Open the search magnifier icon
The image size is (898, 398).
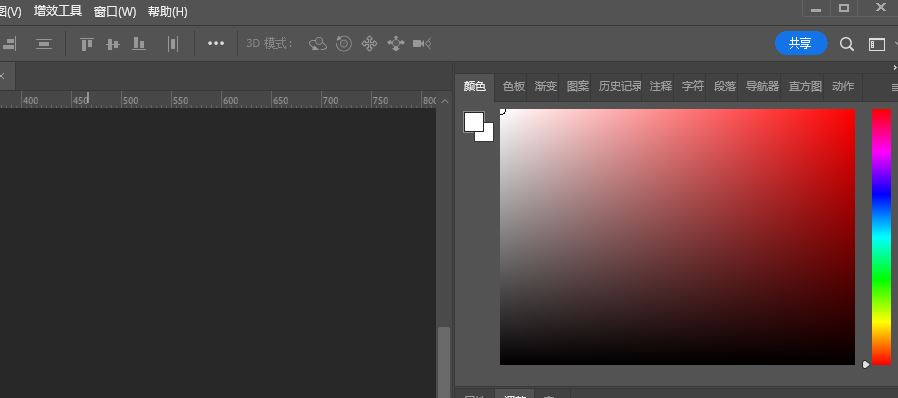(846, 44)
